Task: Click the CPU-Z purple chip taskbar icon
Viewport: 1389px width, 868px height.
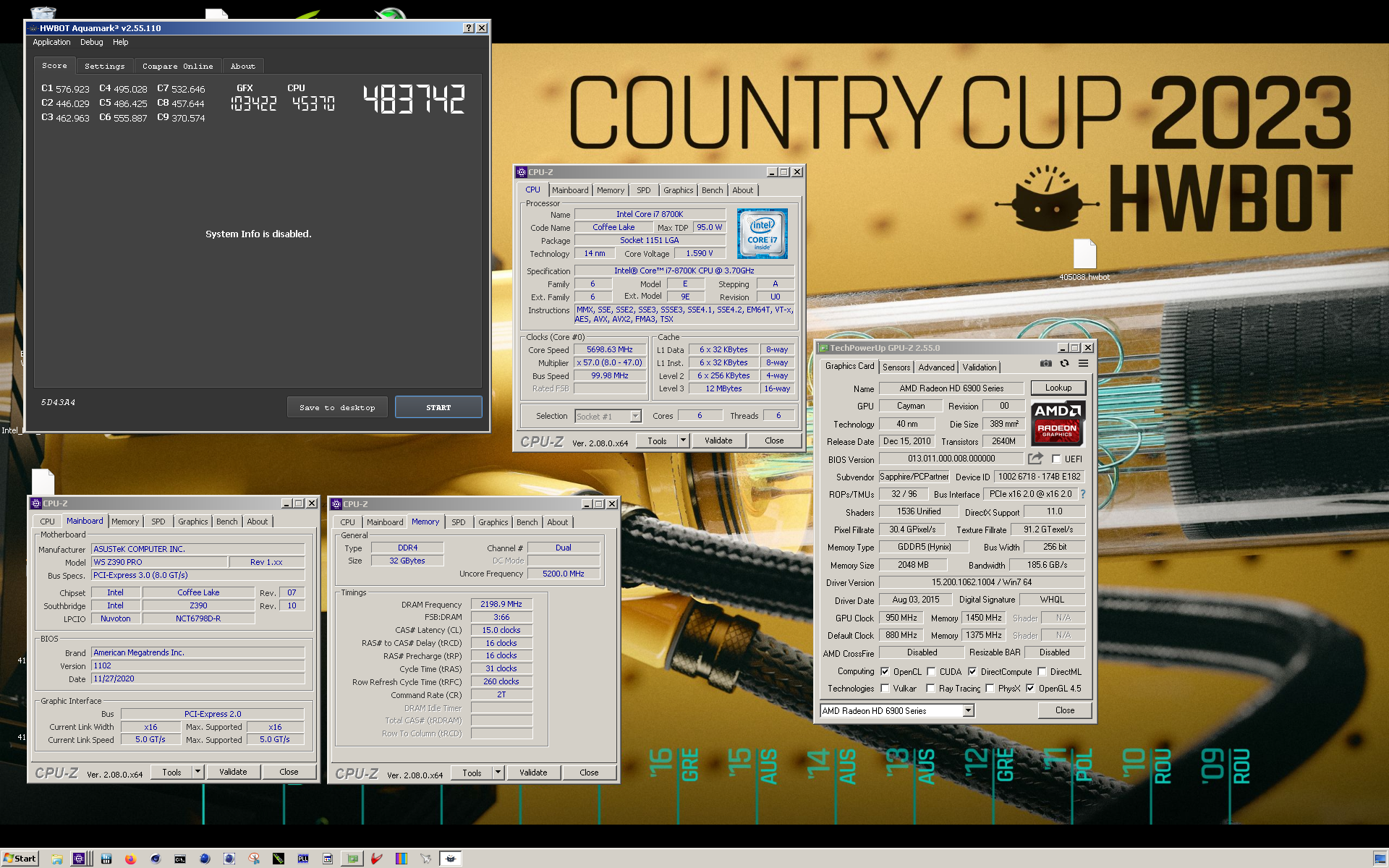Action: [x=79, y=859]
